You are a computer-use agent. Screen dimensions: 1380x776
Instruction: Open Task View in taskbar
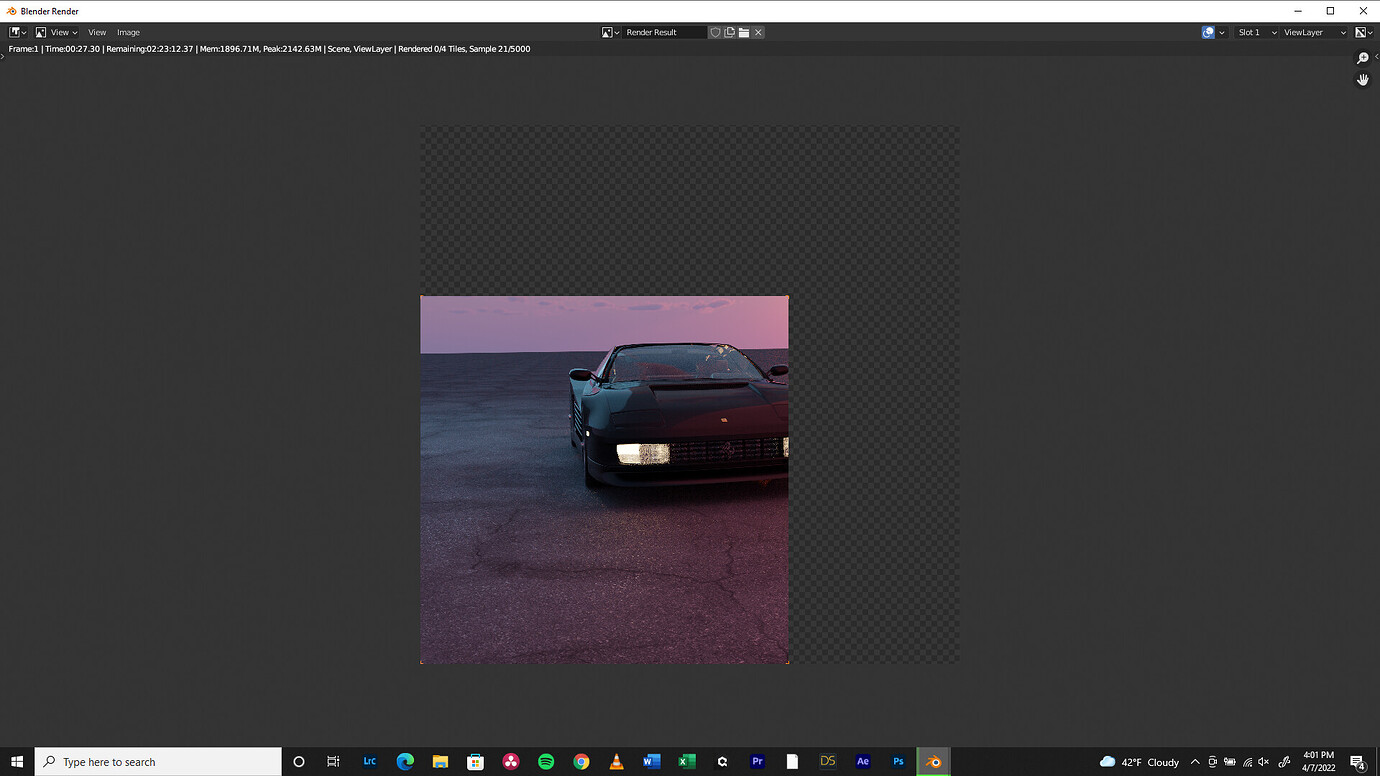pyautogui.click(x=333, y=761)
